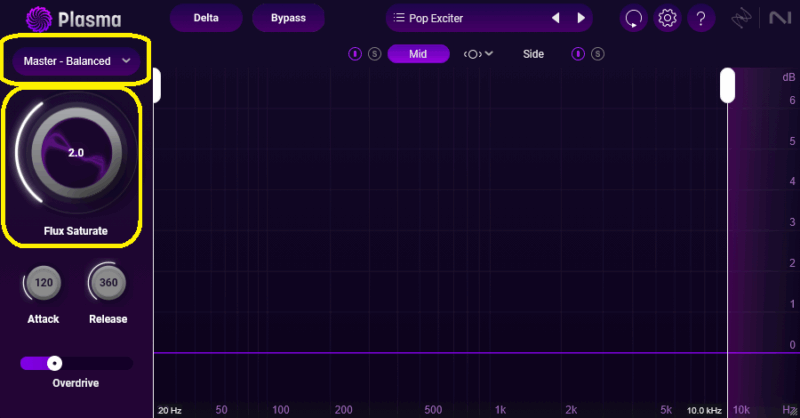Viewport: 800px width, 418px height.
Task: Switch to the Side tab
Action: pyautogui.click(x=533, y=54)
